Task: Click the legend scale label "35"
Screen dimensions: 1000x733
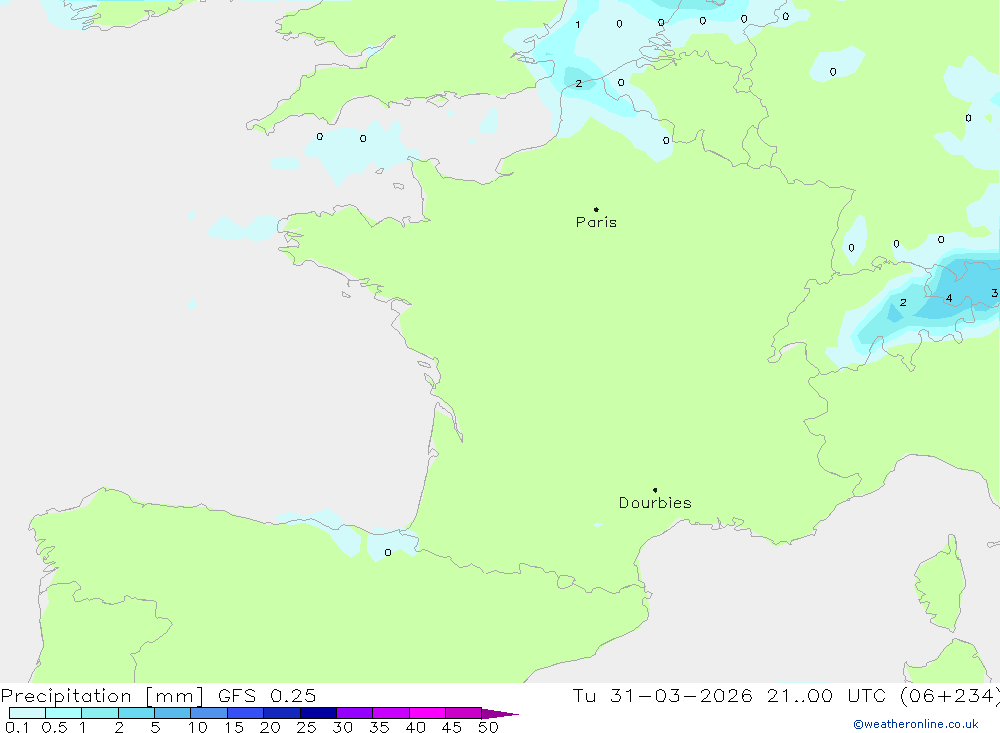Action: [379, 727]
